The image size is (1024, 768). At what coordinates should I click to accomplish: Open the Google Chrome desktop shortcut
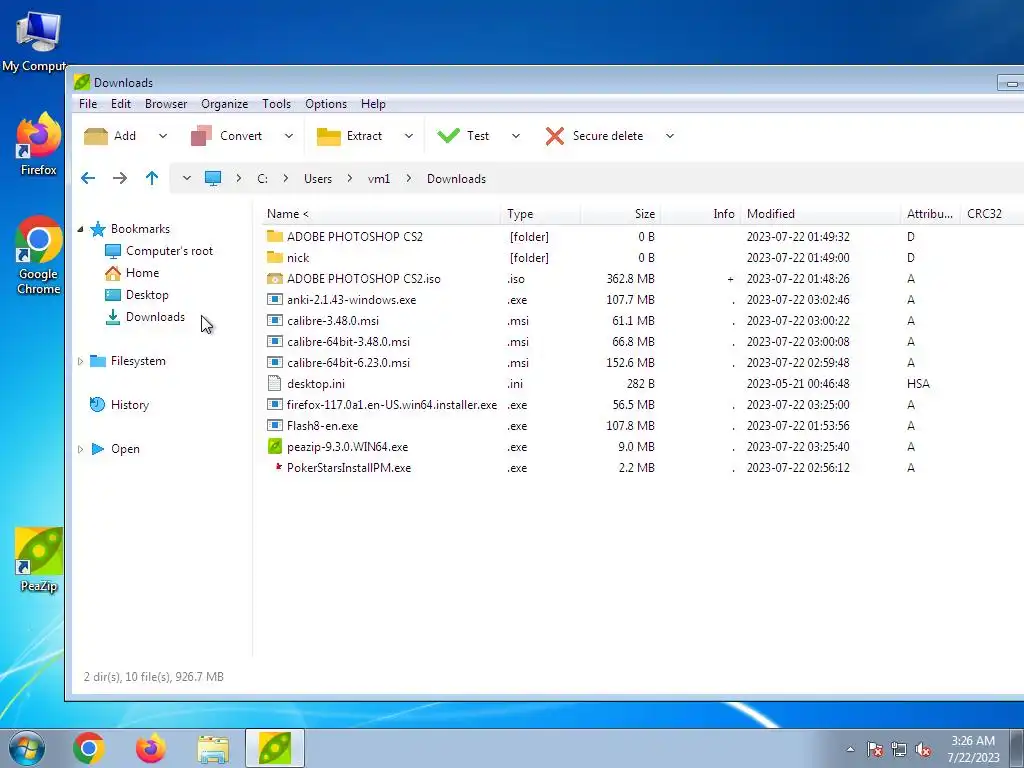[39, 255]
